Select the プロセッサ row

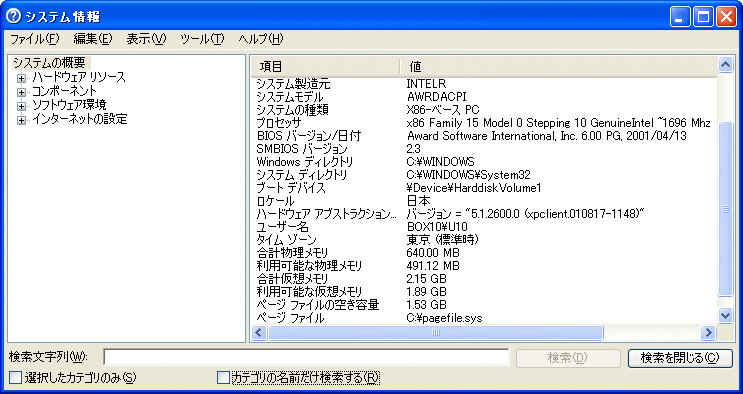pyautogui.click(x=484, y=123)
